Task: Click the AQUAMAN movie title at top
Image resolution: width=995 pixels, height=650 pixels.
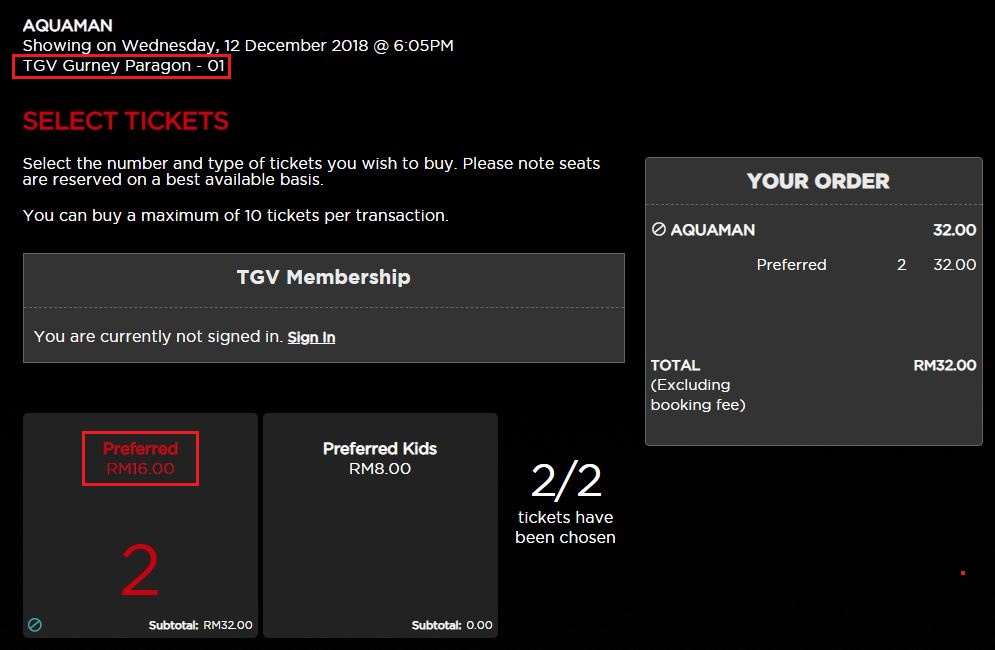Action: coord(67,25)
